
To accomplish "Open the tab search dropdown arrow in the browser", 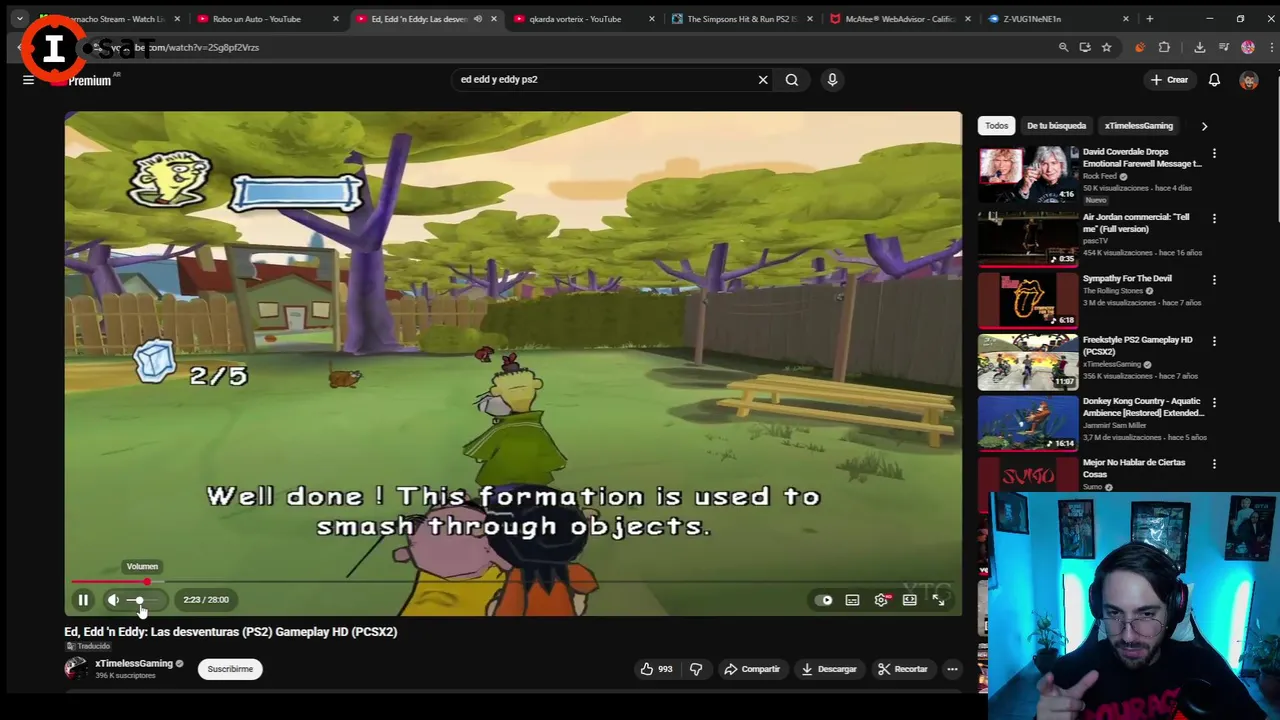I will [x=19, y=19].
